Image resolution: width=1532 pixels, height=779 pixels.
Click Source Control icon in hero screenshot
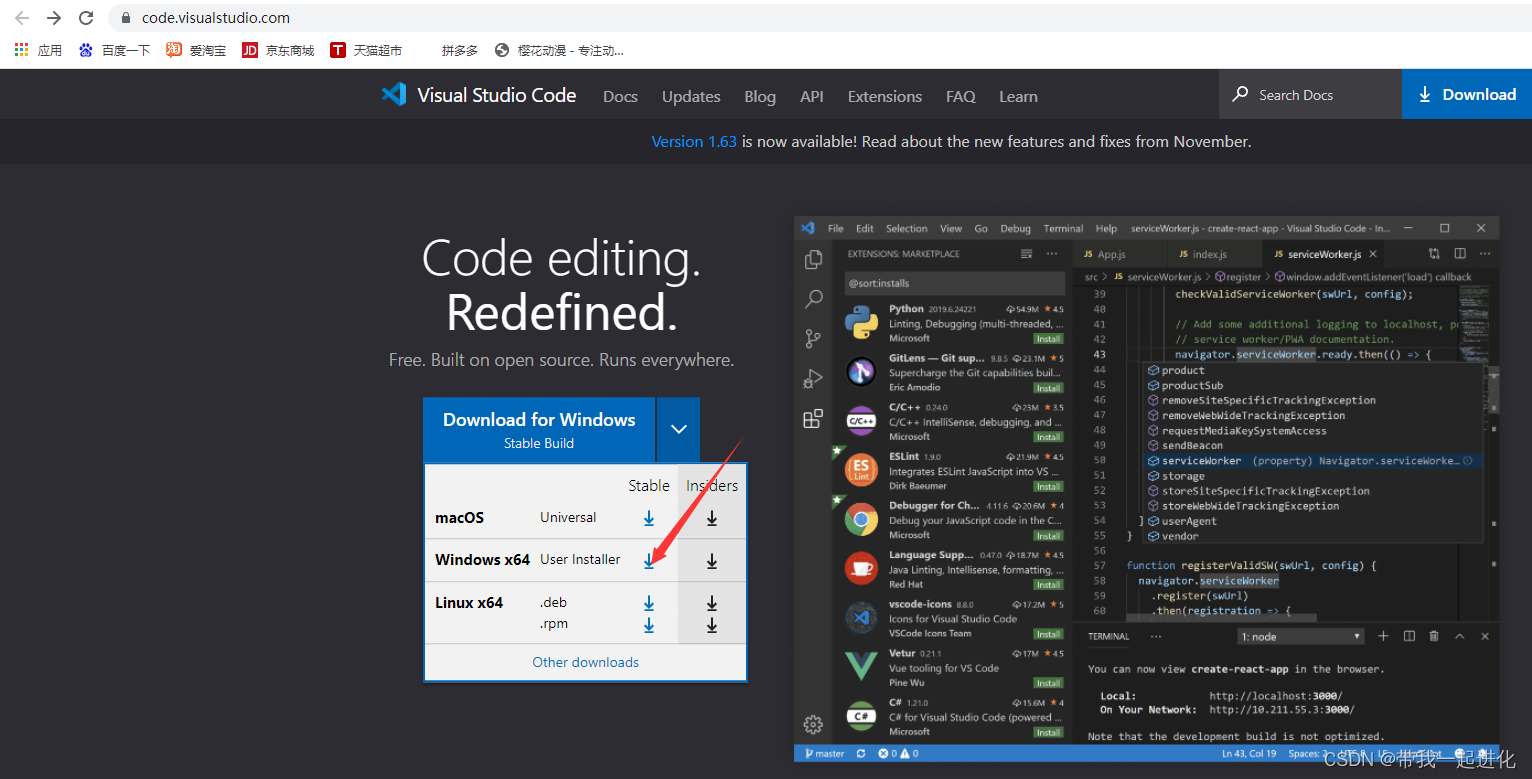coord(814,339)
